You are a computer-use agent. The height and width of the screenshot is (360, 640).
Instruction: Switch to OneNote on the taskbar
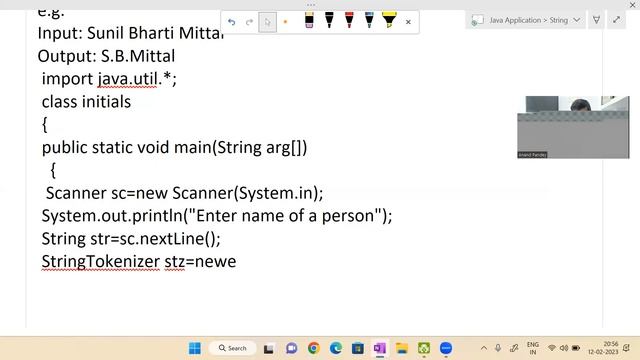point(380,349)
